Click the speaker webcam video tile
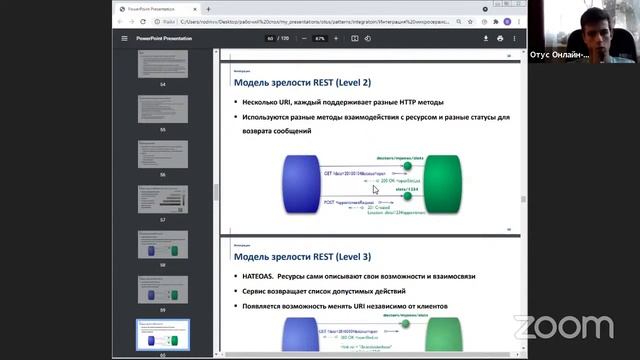Image resolution: width=640 pixels, height=360 pixels. (584, 31)
